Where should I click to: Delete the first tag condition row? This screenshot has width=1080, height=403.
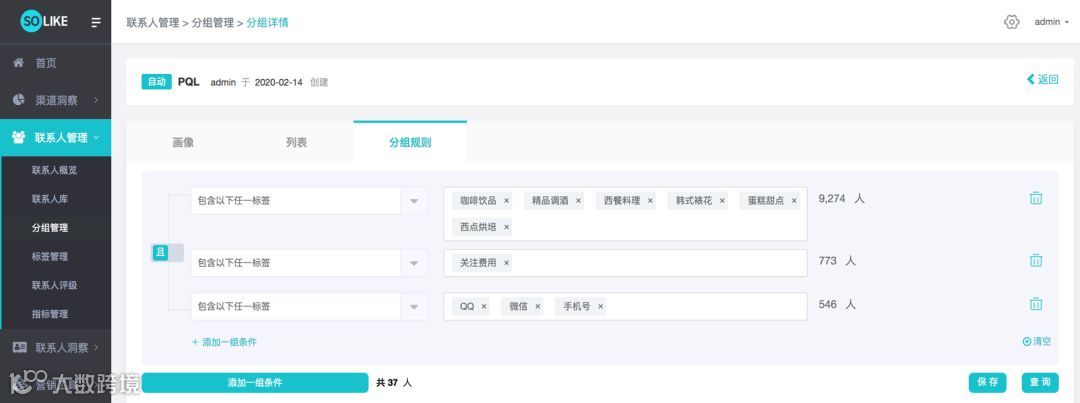coord(1036,198)
